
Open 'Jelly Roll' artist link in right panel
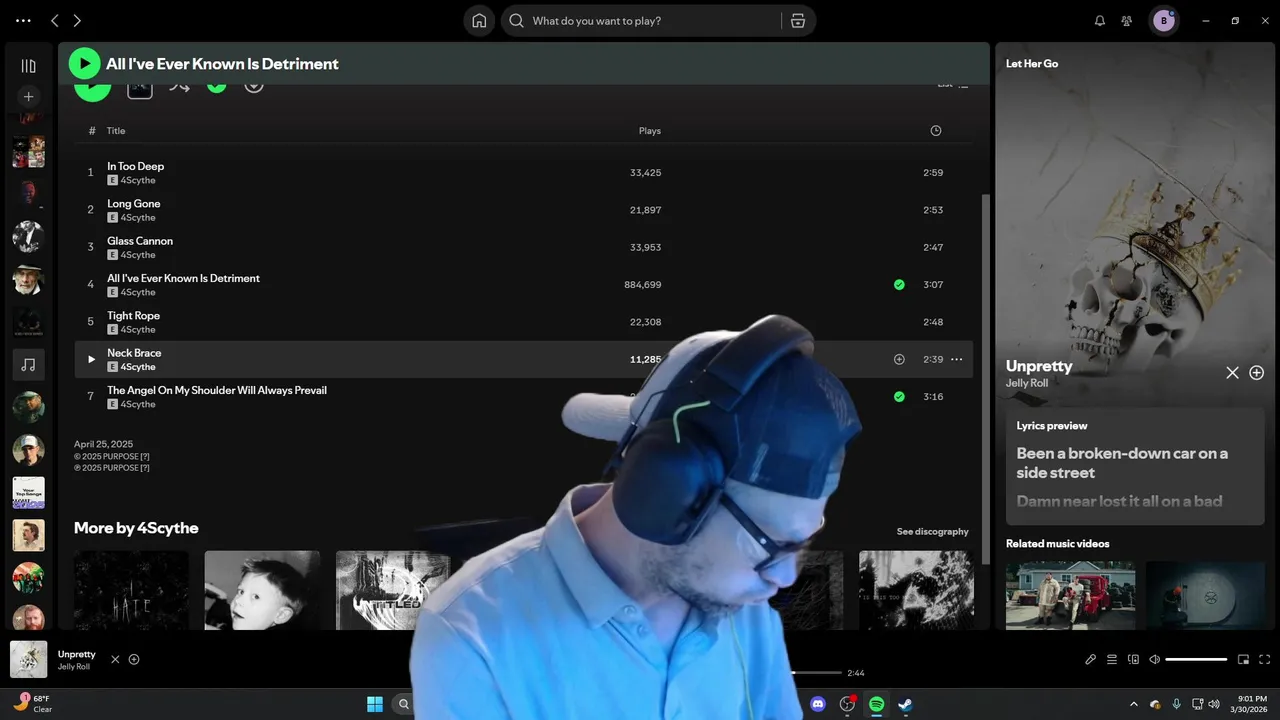(1027, 383)
